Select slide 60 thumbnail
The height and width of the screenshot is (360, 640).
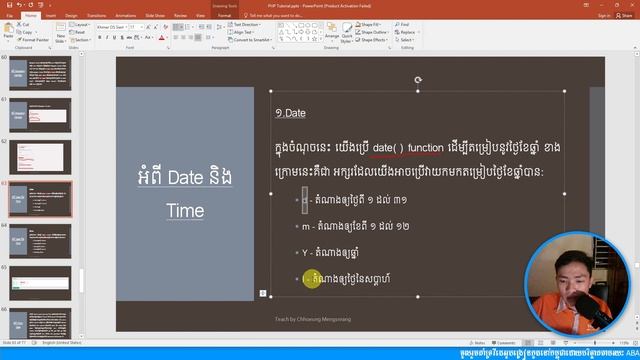40,73
